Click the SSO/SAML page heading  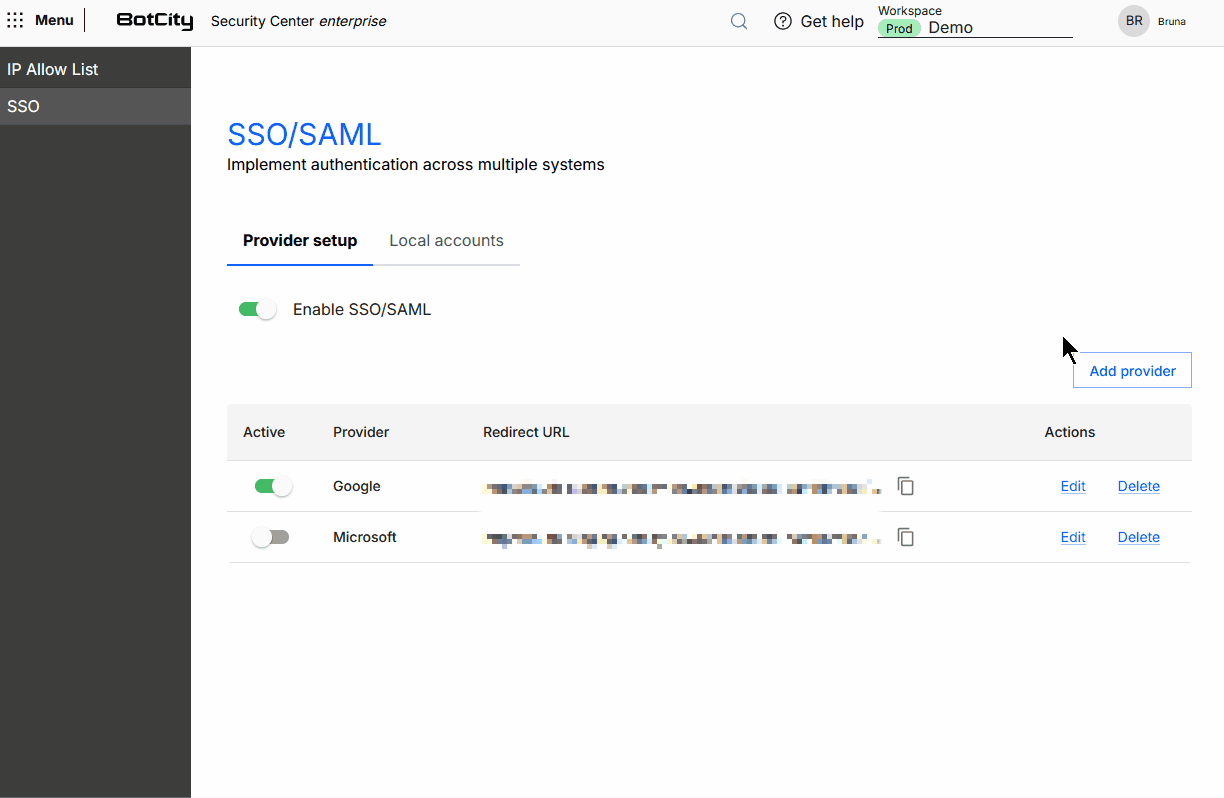(305, 134)
